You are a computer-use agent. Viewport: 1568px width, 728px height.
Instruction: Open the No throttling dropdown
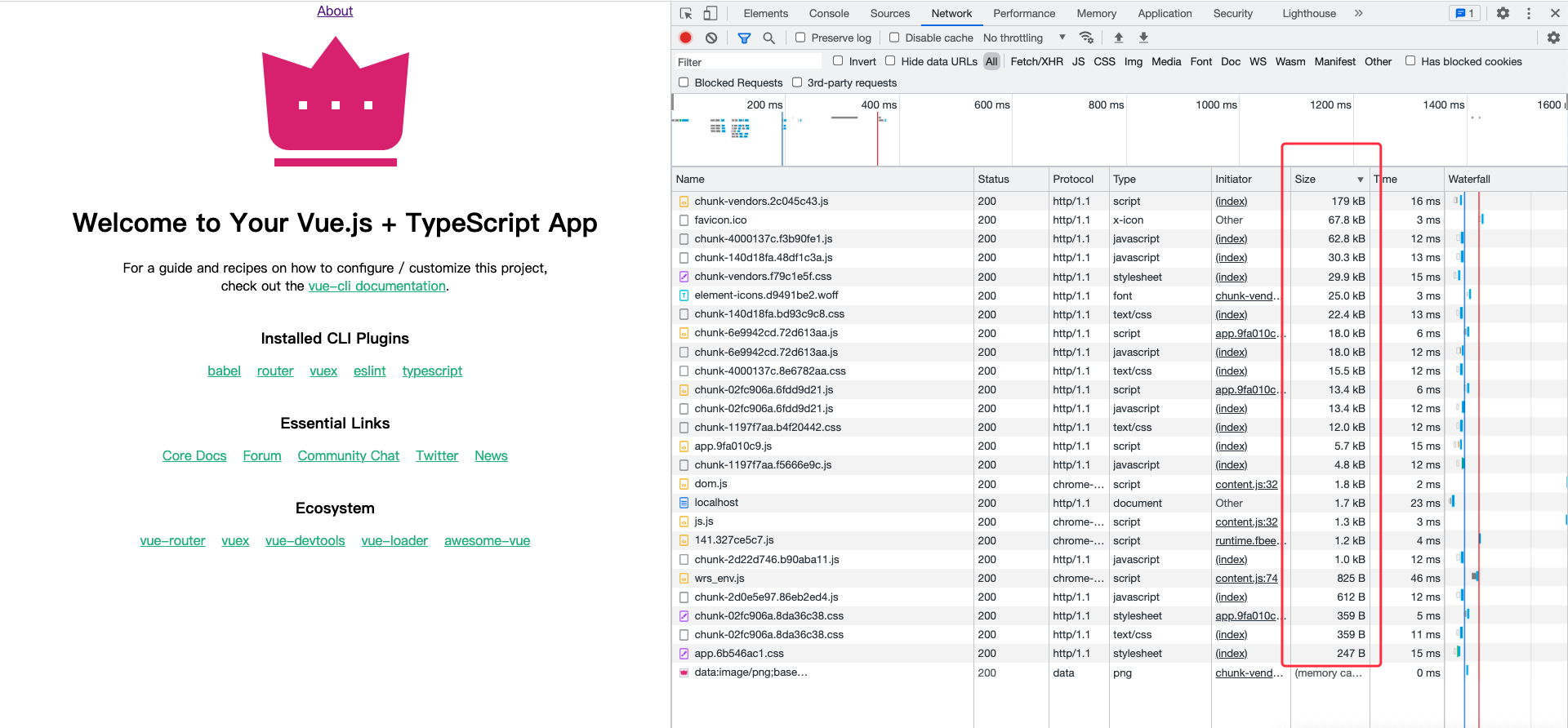(x=1024, y=38)
